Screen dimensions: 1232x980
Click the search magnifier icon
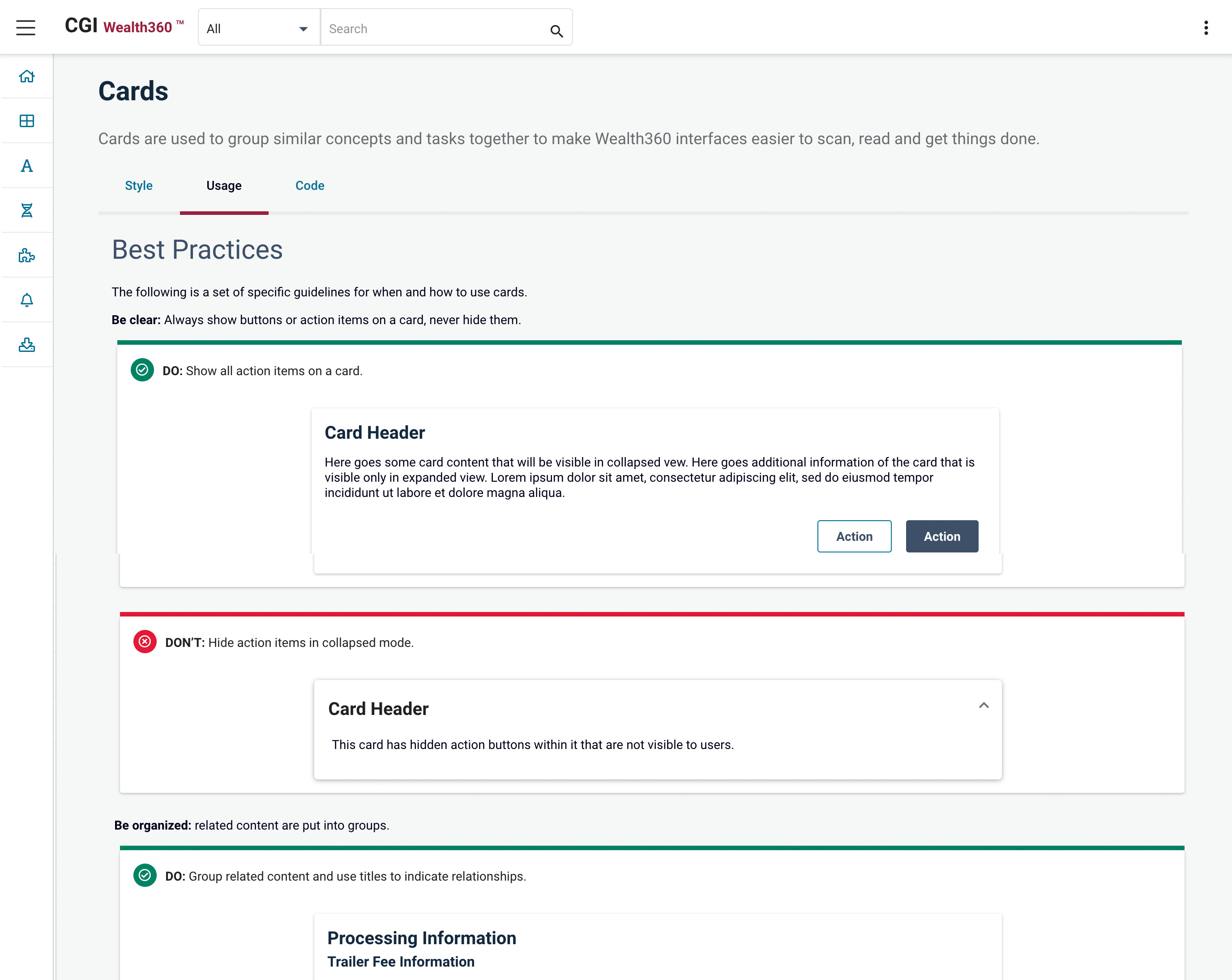pyautogui.click(x=556, y=31)
